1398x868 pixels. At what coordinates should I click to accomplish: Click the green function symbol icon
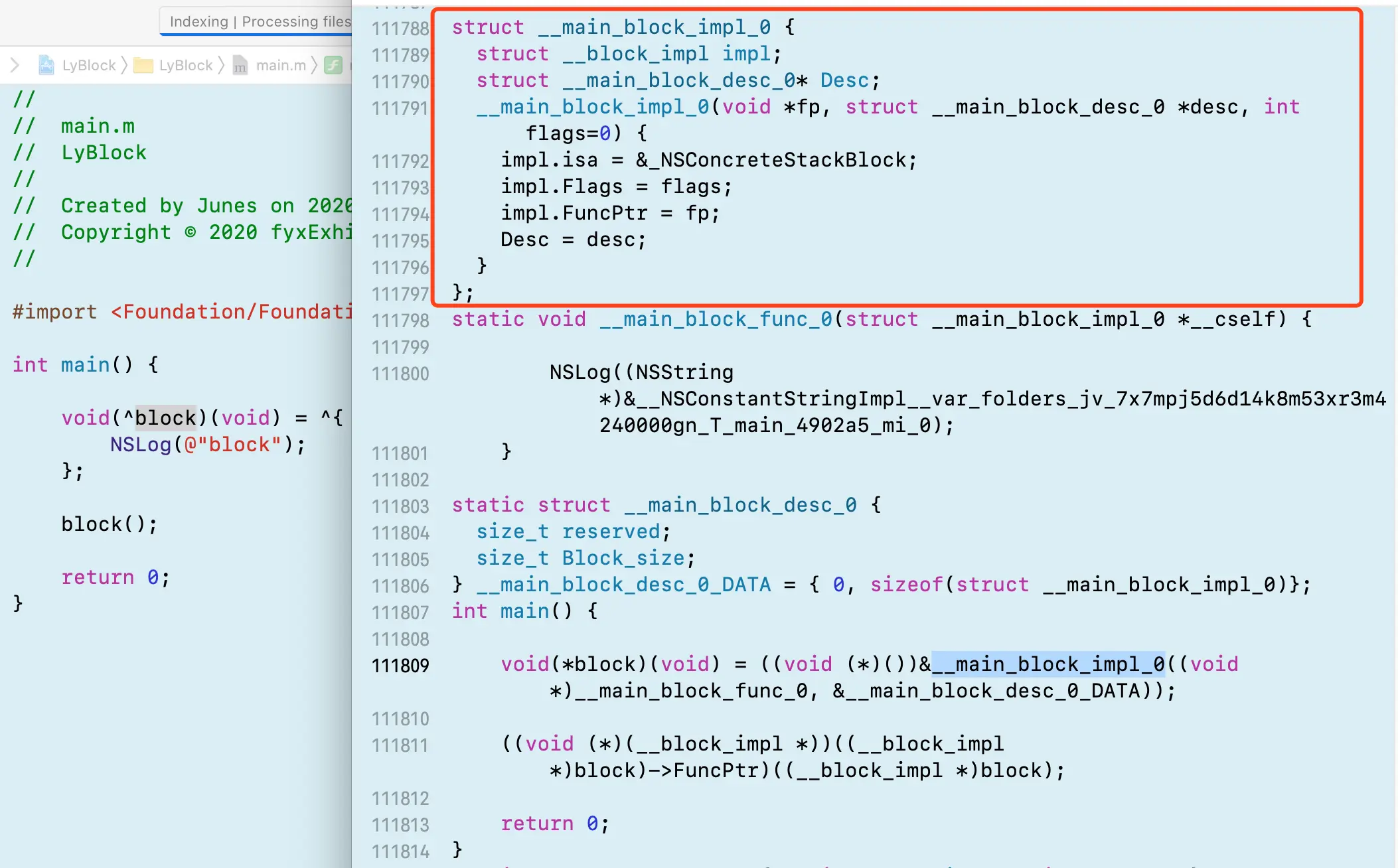tap(333, 65)
